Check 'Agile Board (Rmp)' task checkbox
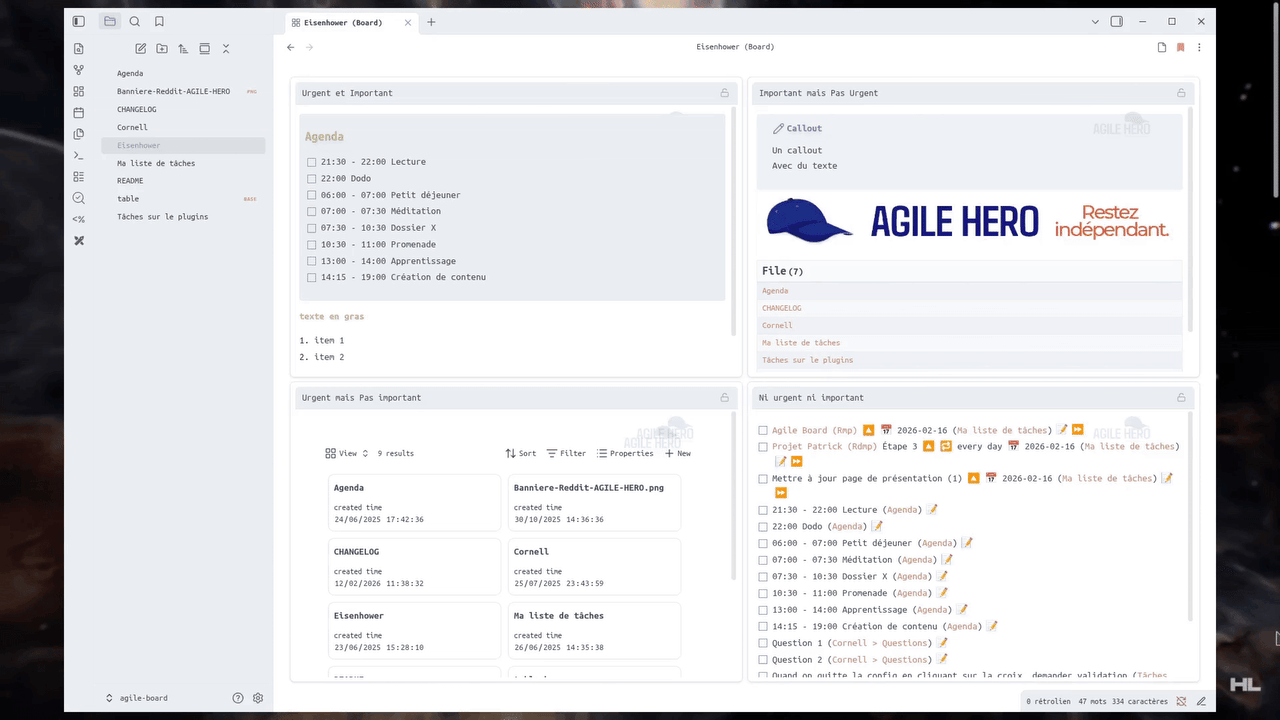1280x720 pixels. 763,431
